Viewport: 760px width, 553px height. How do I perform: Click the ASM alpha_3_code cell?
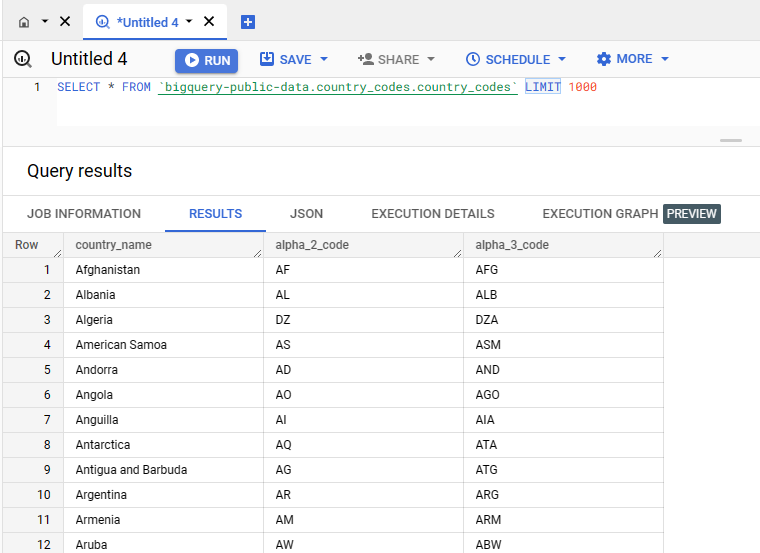tap(564, 345)
